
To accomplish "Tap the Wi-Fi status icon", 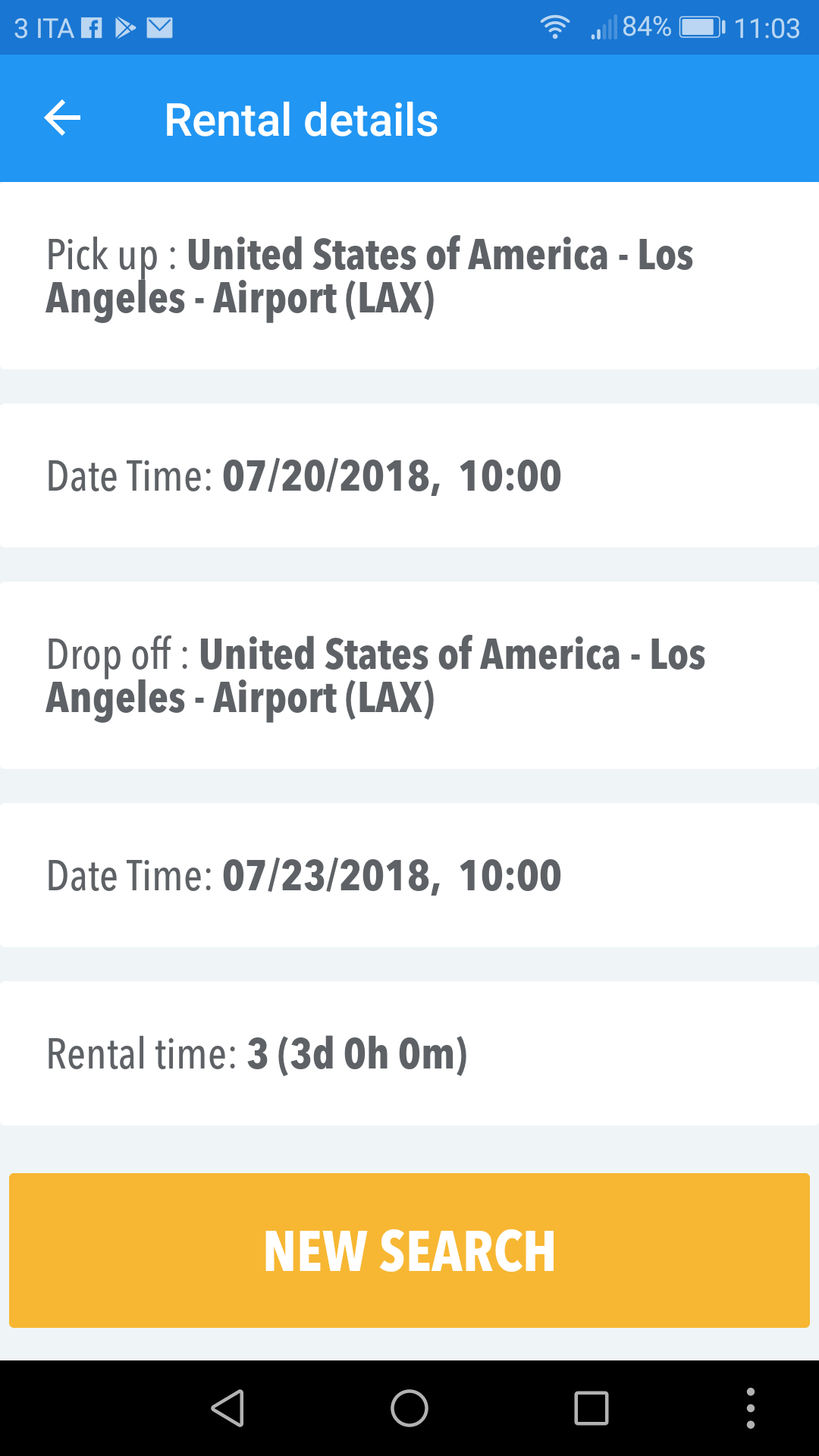I will (555, 28).
